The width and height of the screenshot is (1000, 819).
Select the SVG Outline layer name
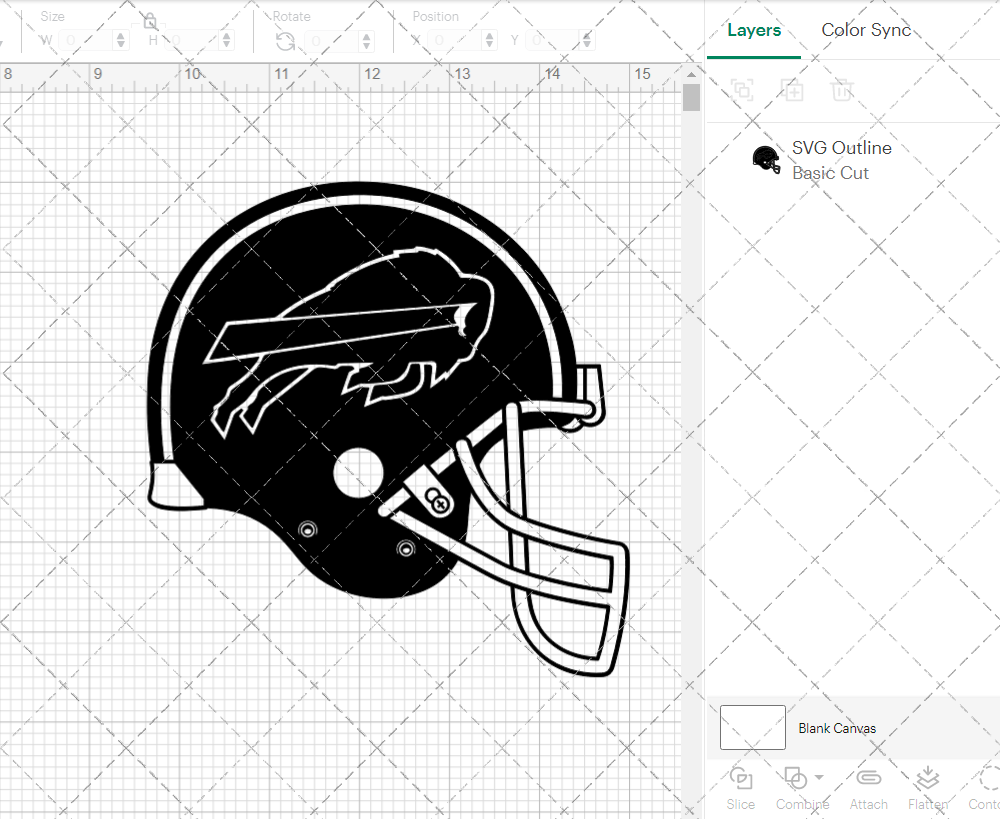[842, 147]
